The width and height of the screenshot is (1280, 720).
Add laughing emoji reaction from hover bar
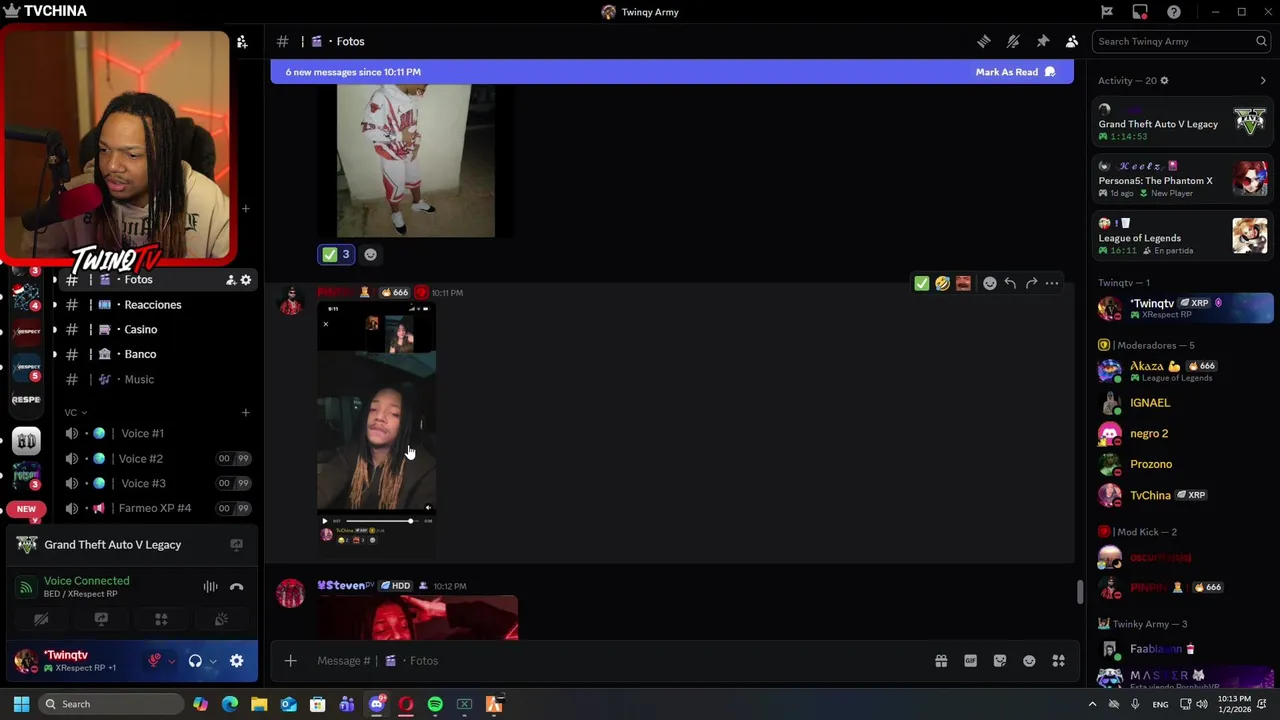click(942, 284)
